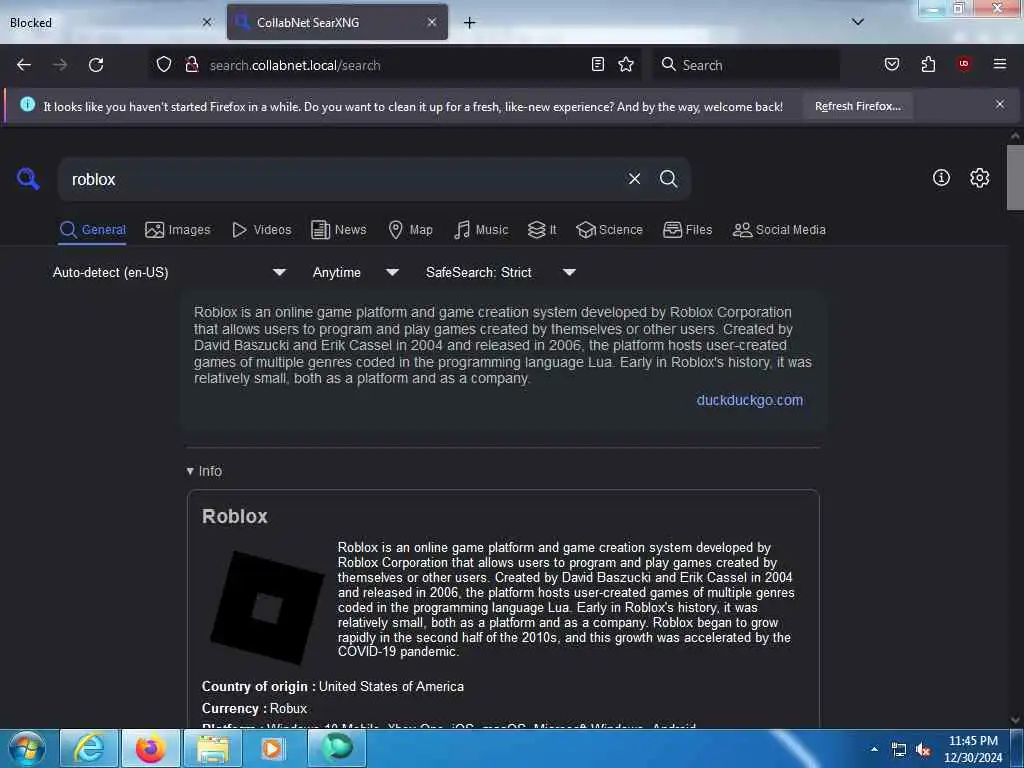Screen dimensions: 1024x768
Task: Collapse the Info section
Action: (204, 471)
